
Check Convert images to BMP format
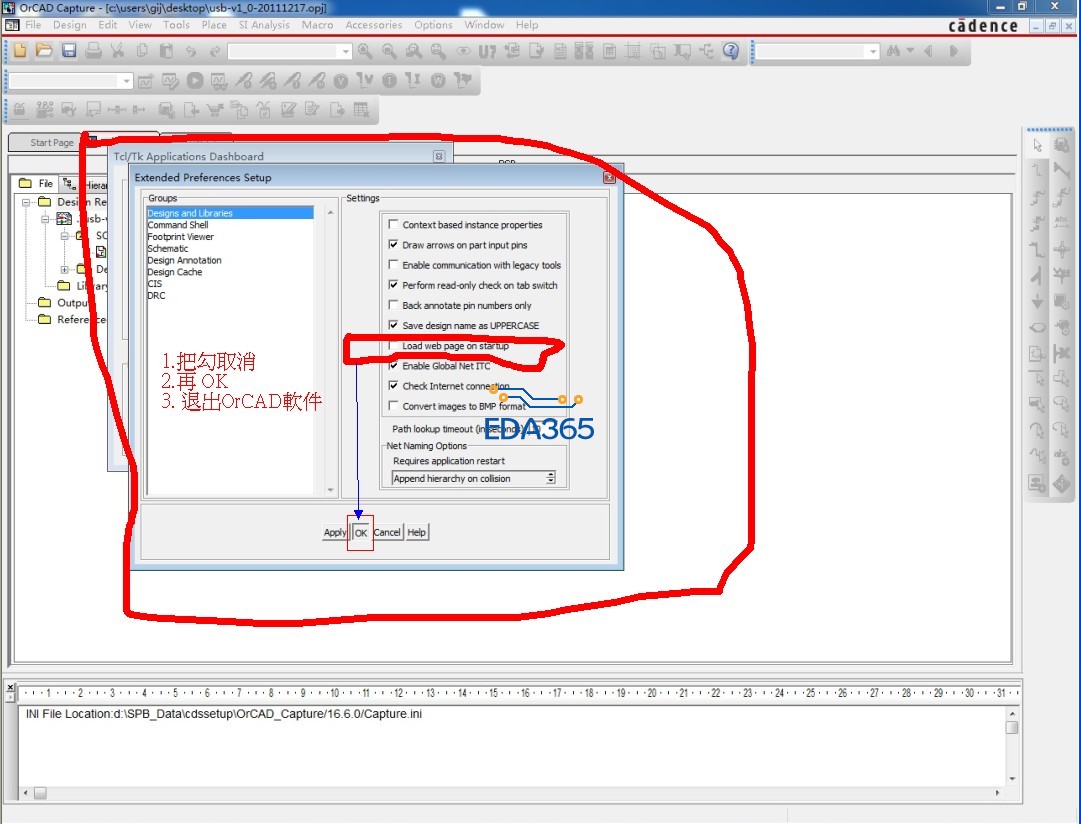[394, 405]
